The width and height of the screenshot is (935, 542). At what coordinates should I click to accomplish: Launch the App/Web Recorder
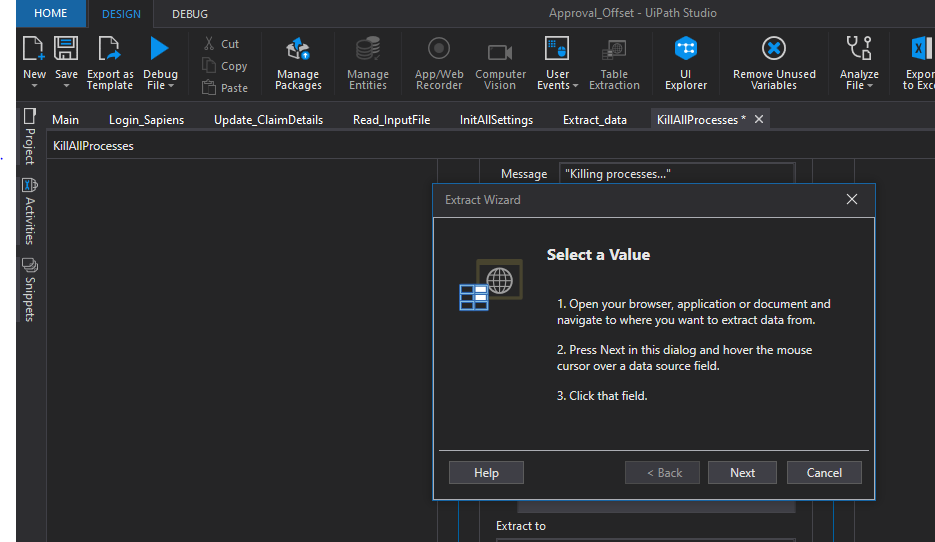[x=439, y=63]
